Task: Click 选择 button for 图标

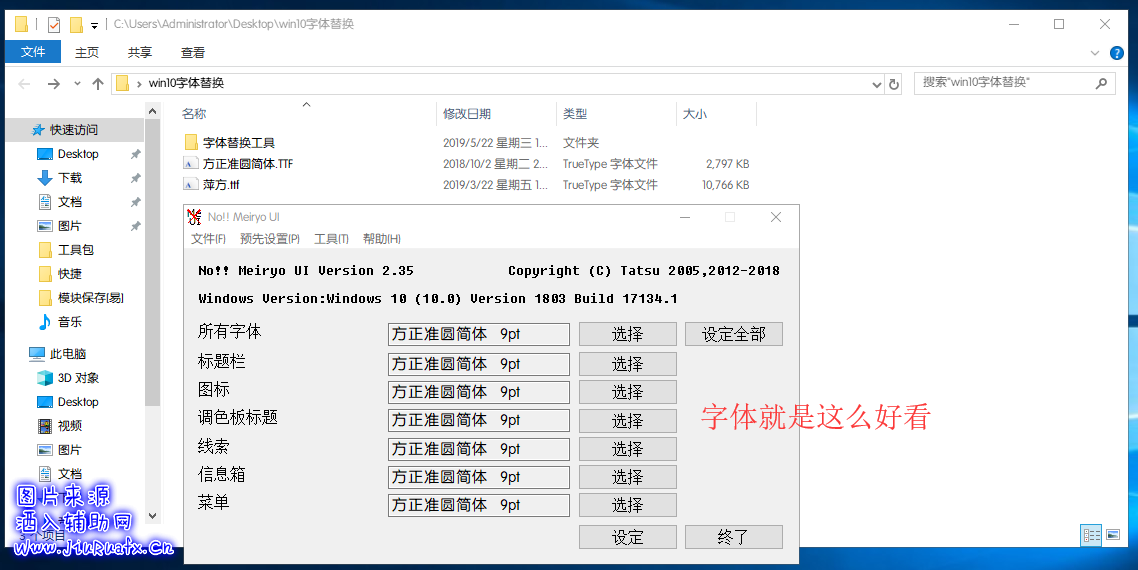Action: pyautogui.click(x=628, y=392)
